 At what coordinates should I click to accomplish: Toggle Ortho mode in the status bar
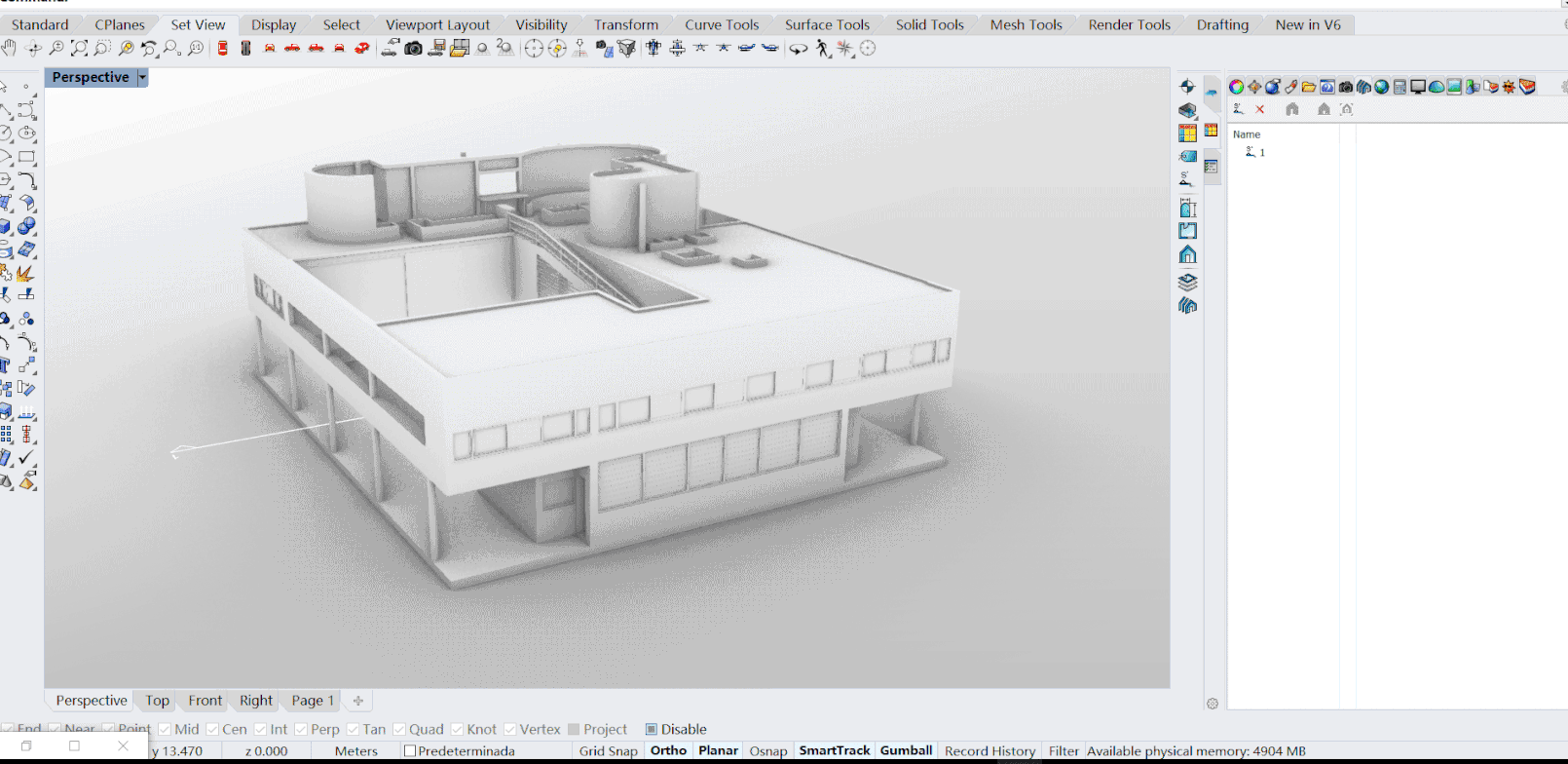[668, 751]
